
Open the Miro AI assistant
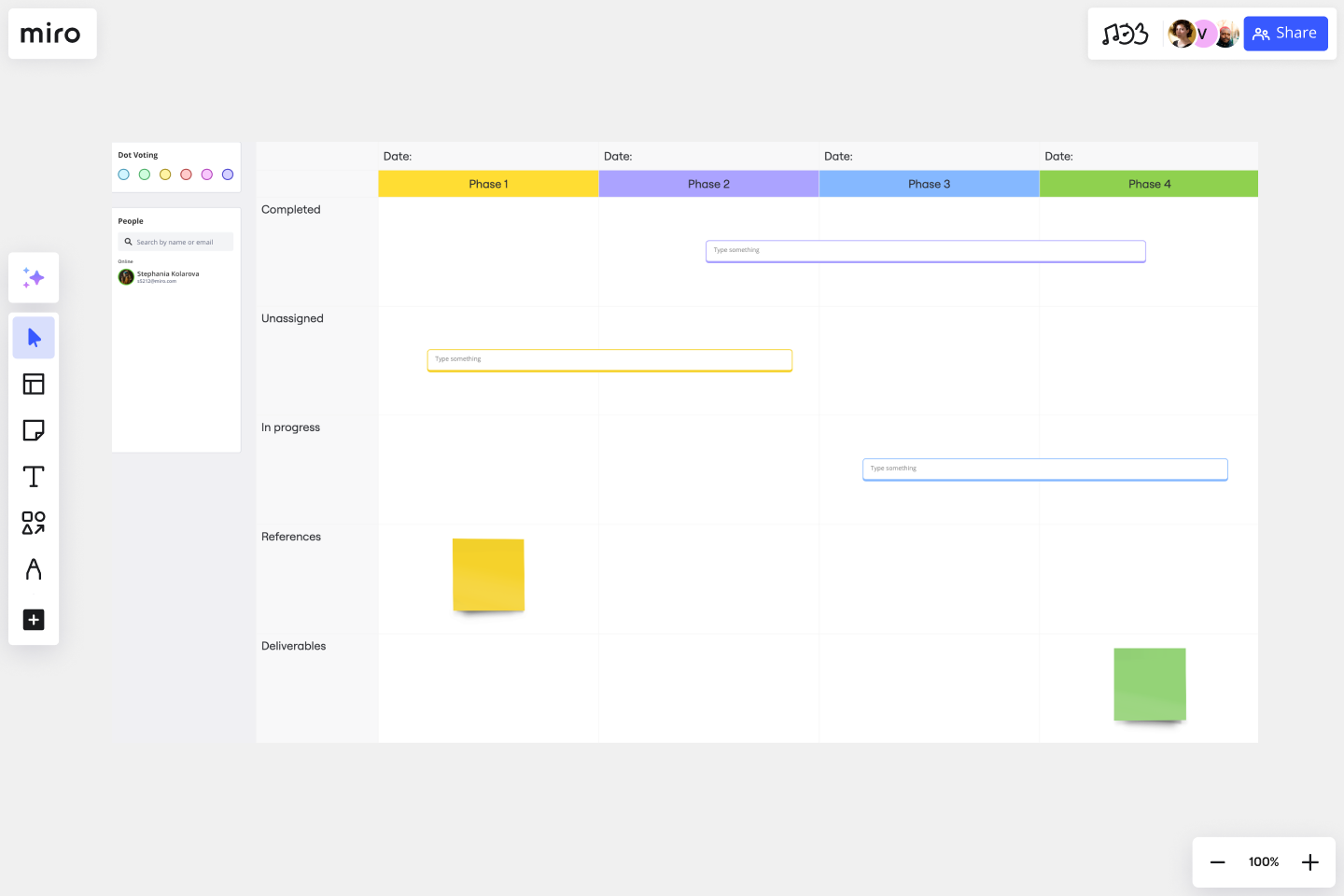coord(34,277)
